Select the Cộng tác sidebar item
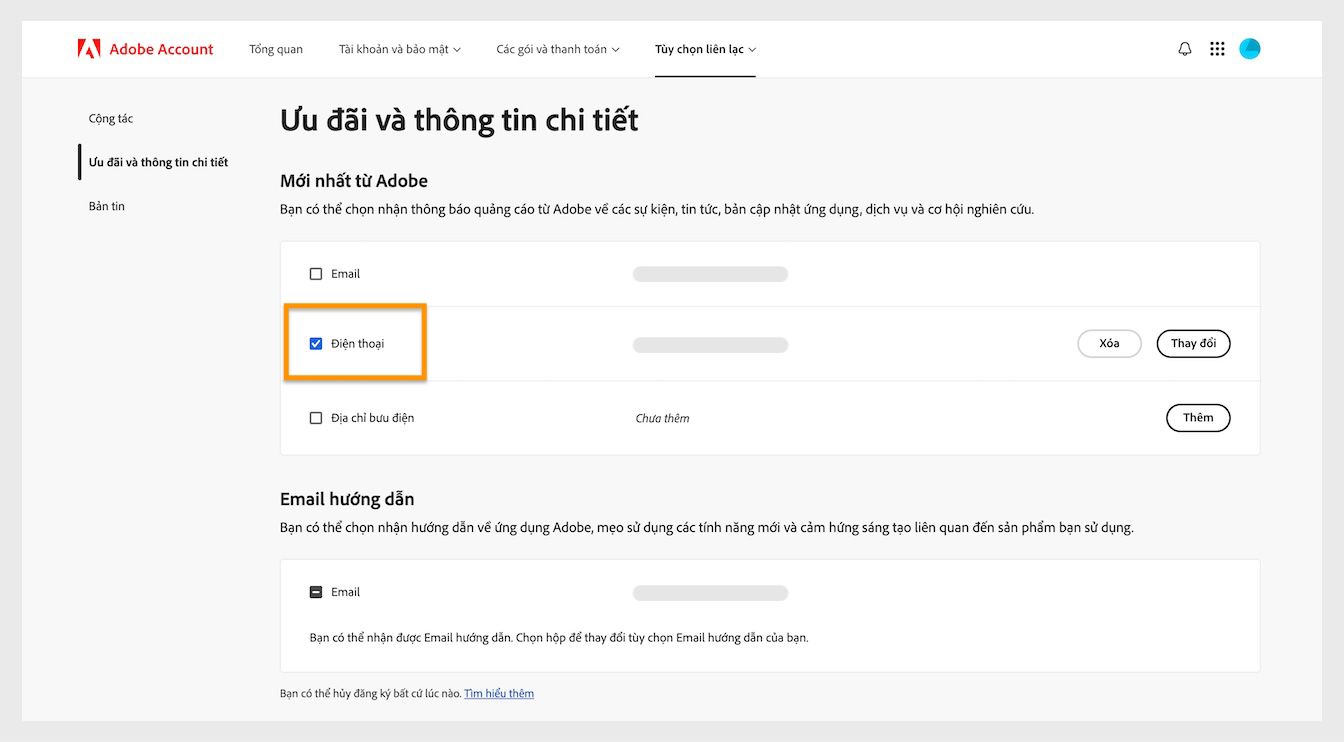 pos(110,118)
